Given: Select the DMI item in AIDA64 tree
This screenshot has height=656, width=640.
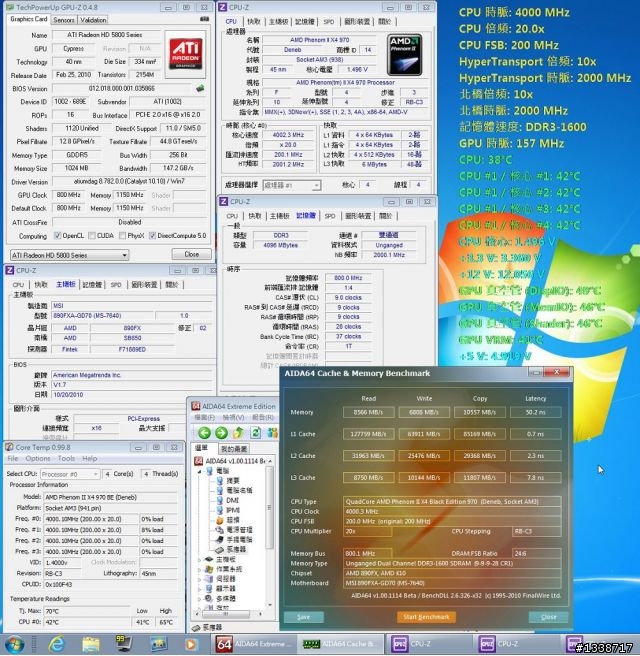Looking at the screenshot, I should click(228, 500).
